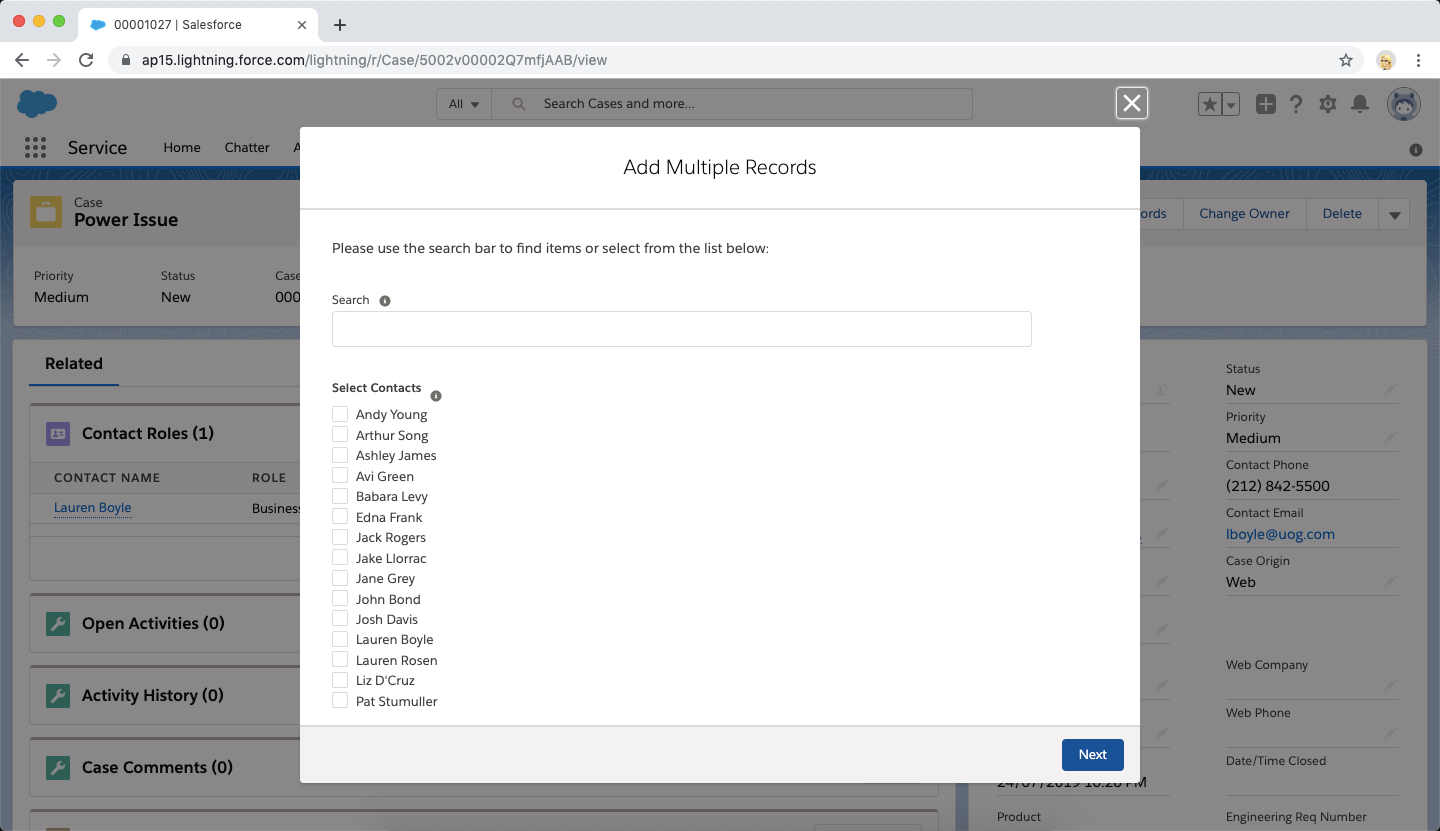This screenshot has width=1440, height=831.
Task: Open the user profile avatar
Action: click(1403, 103)
